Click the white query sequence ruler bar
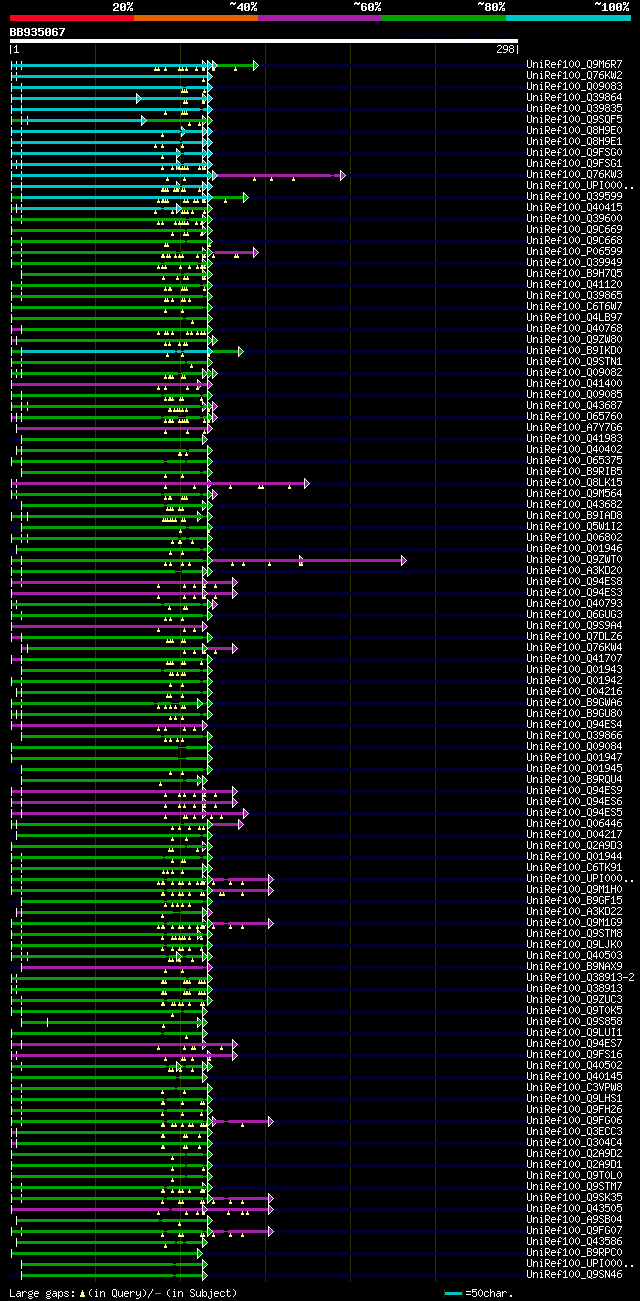Screen dimensions: 640x1301 (264, 41)
